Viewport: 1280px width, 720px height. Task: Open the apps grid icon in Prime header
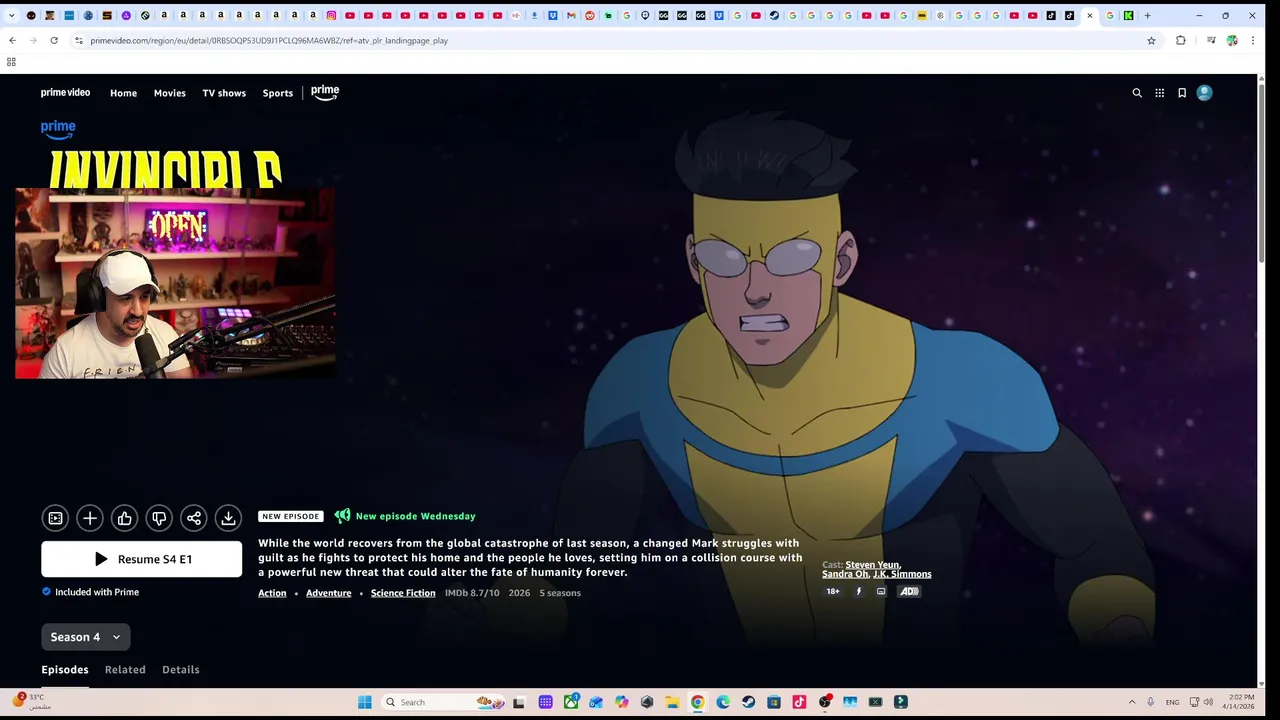(1160, 93)
